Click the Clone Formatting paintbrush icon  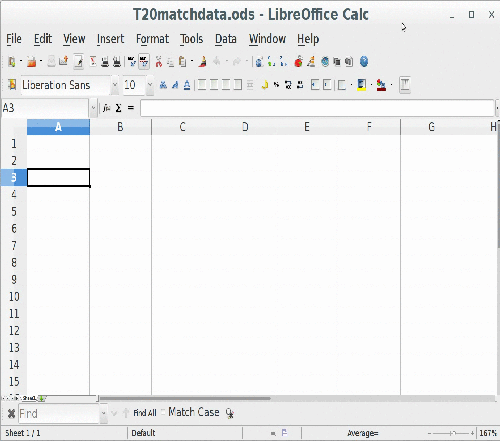(202, 62)
